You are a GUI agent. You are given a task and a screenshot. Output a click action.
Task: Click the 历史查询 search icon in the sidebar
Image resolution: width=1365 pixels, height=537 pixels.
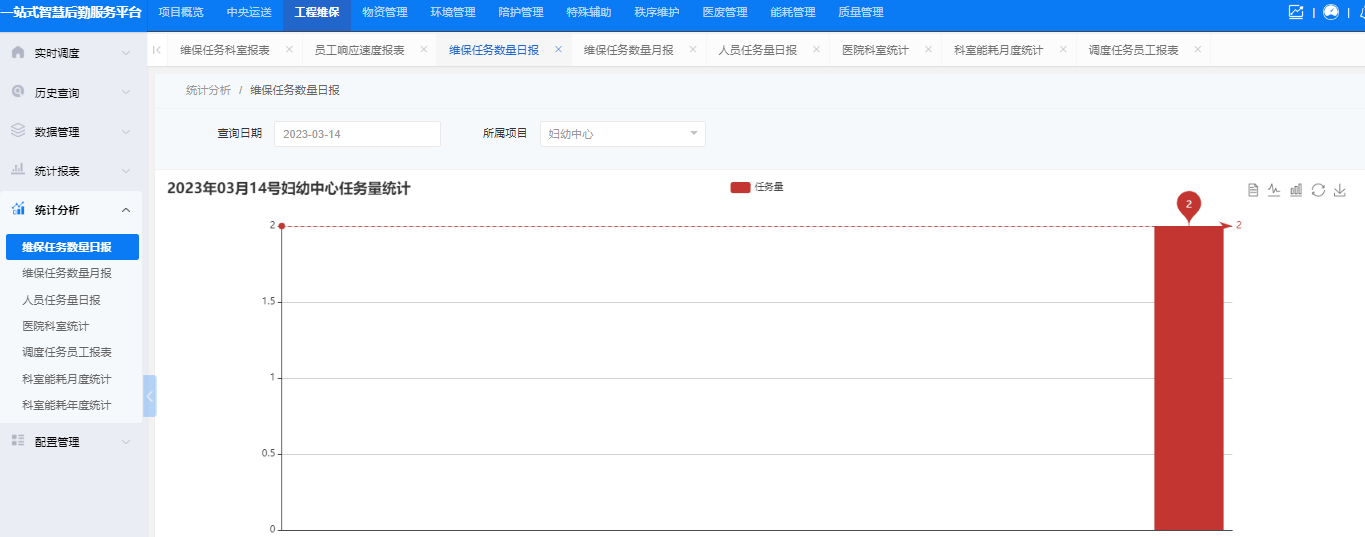point(18,92)
